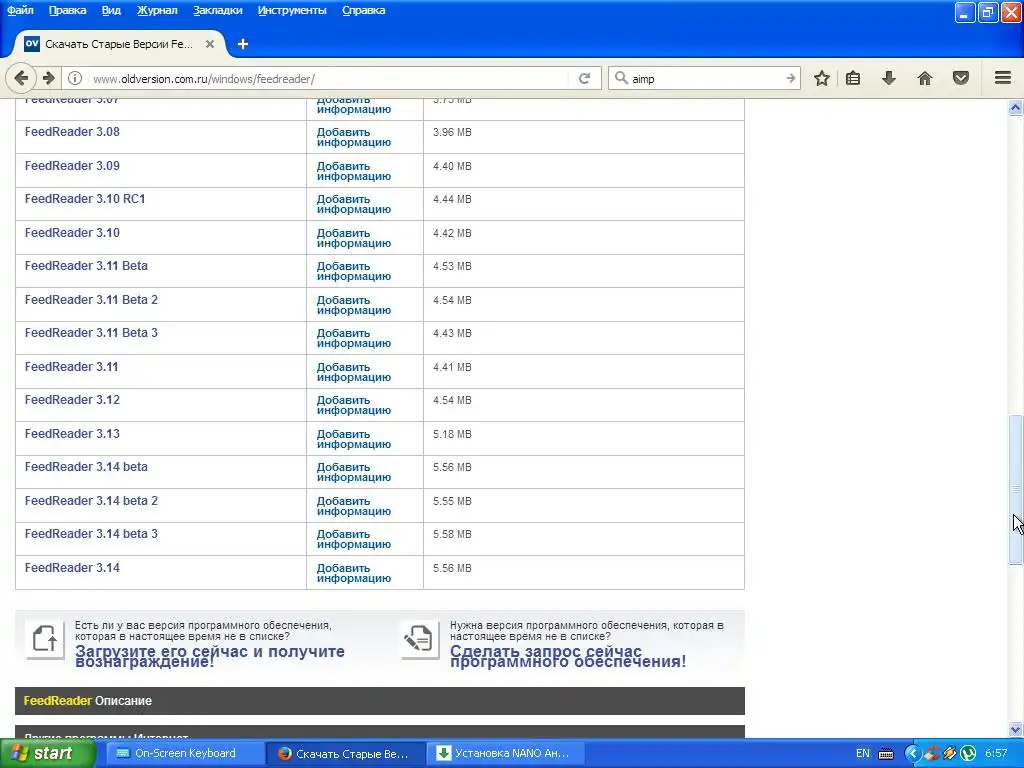
Task: Expand hidden tray icons with arrow
Action: point(912,753)
